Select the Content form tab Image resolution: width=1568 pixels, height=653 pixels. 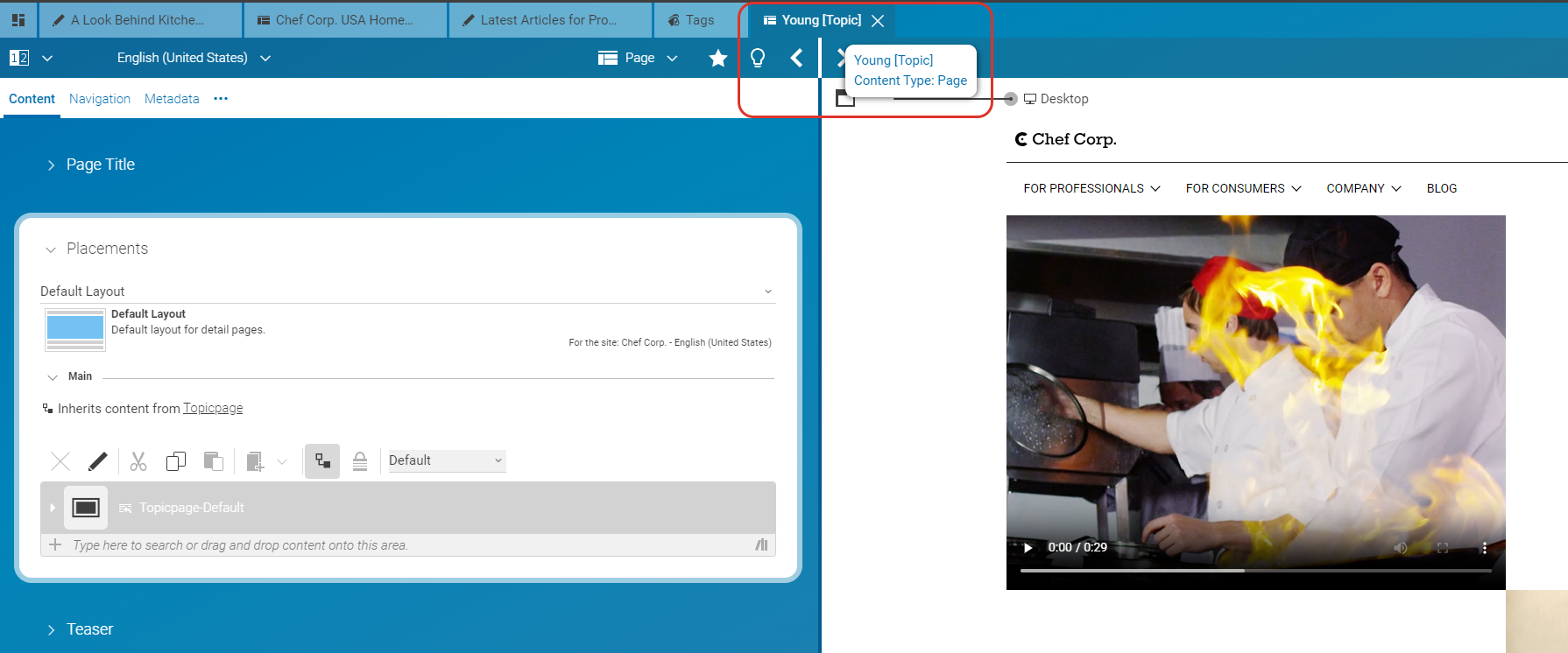(x=32, y=99)
